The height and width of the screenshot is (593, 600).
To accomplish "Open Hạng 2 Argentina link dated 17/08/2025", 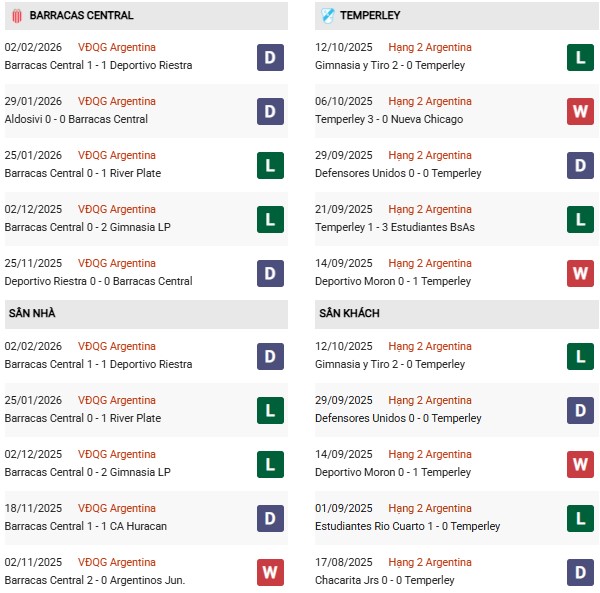I will tap(430, 563).
